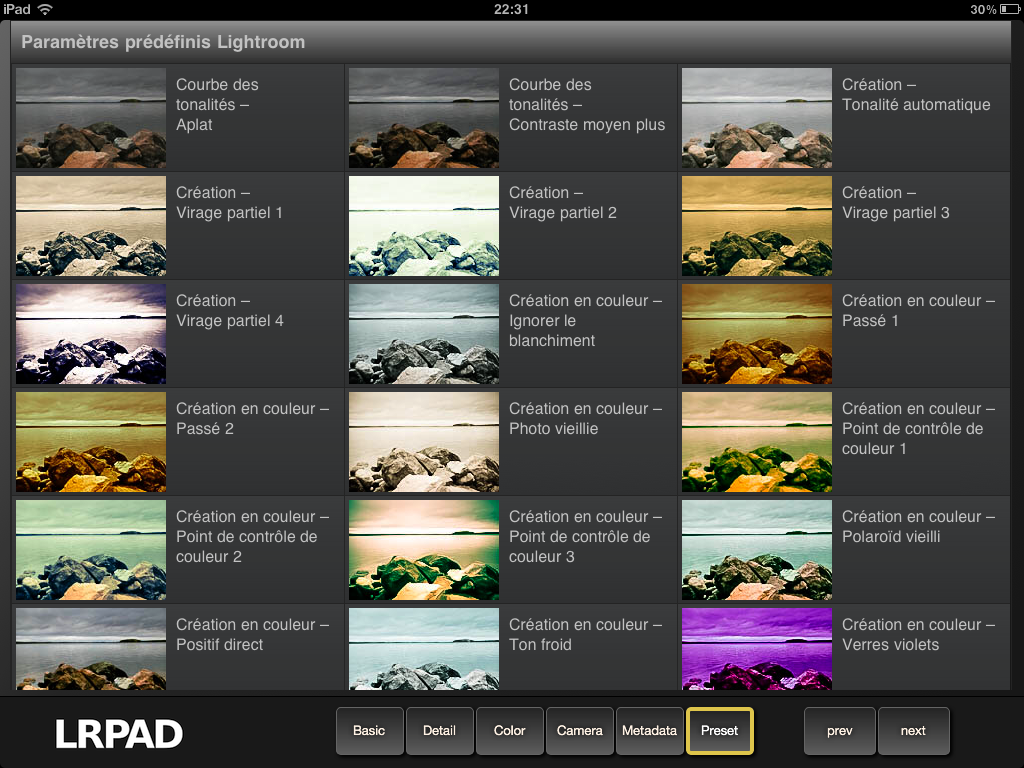Switch to the Basic tab

click(369, 731)
